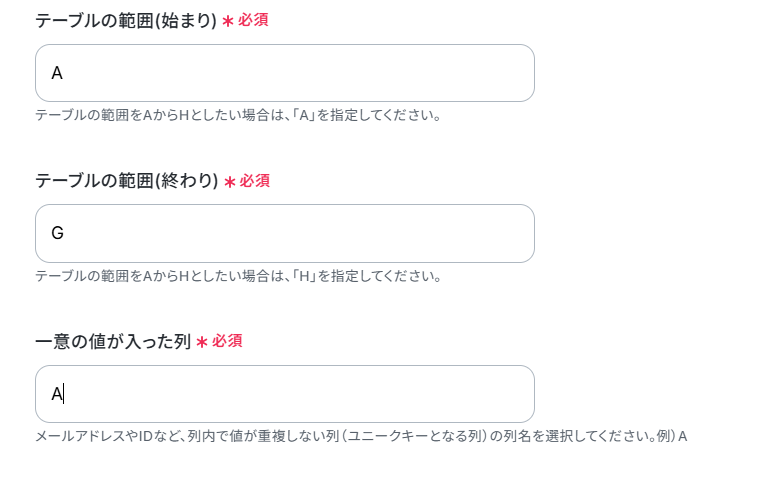Click the red asterisk beside 一意の値が入った列
The image size is (761, 490).
point(202,342)
